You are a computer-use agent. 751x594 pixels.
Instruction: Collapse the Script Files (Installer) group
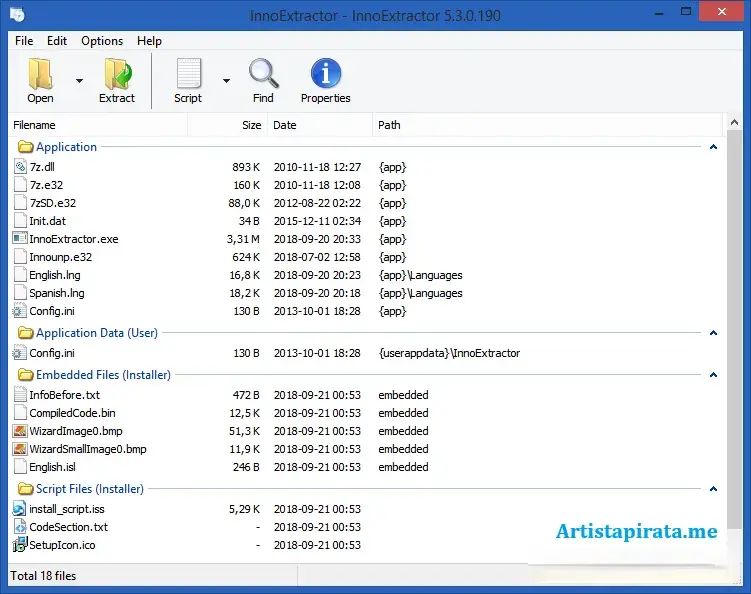point(713,489)
